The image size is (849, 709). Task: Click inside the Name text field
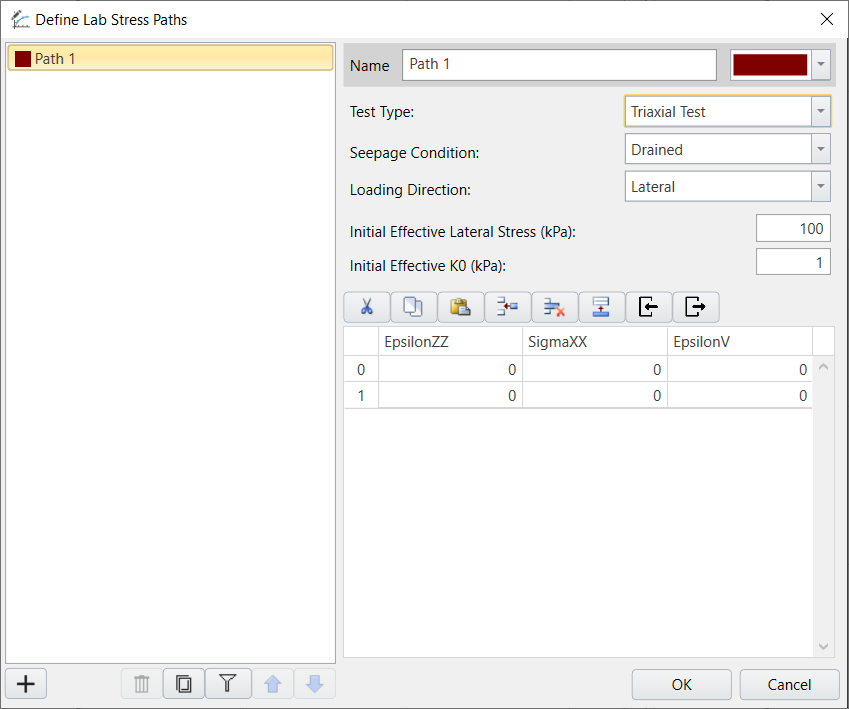(x=558, y=64)
